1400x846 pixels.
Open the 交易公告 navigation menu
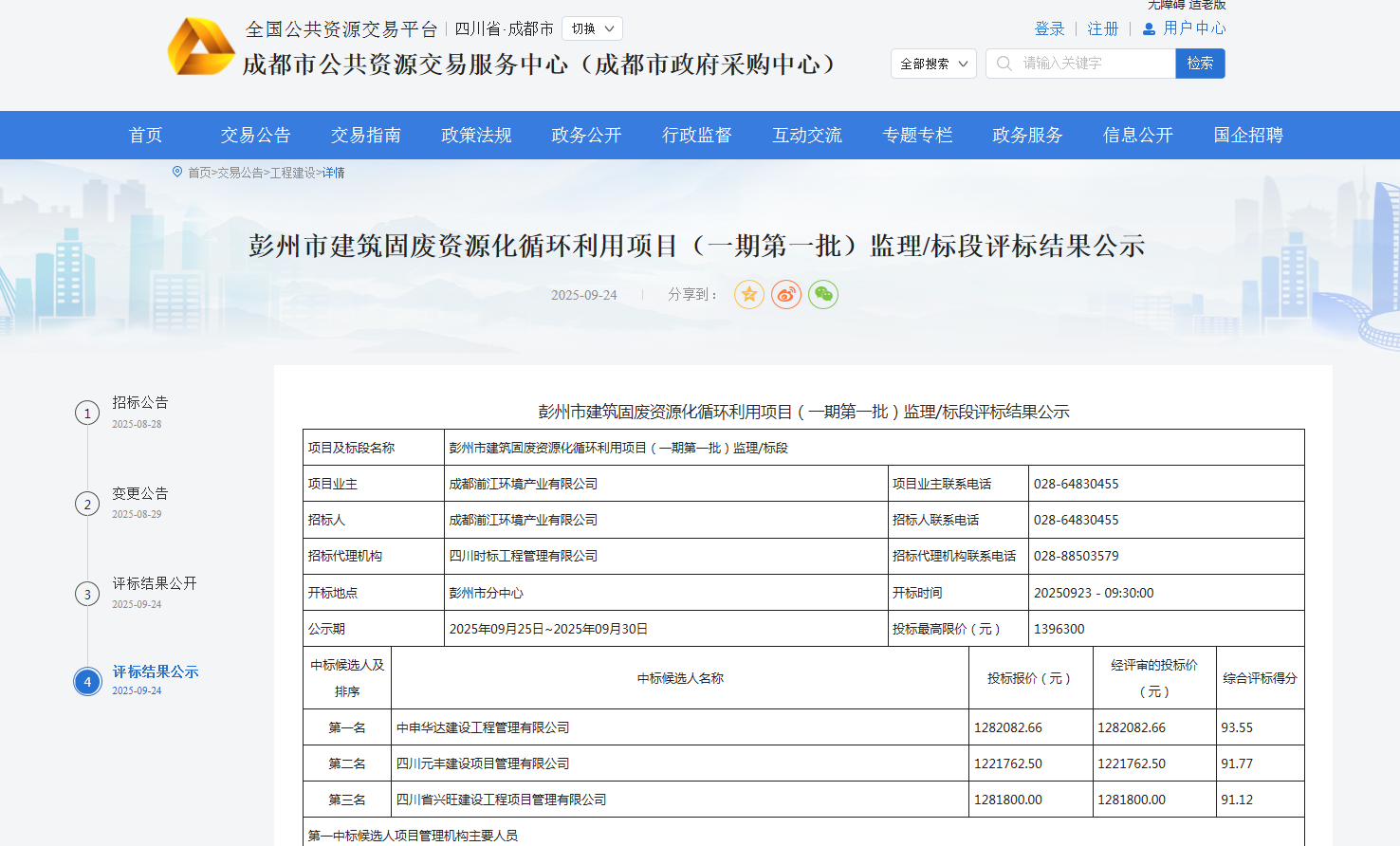coord(255,136)
